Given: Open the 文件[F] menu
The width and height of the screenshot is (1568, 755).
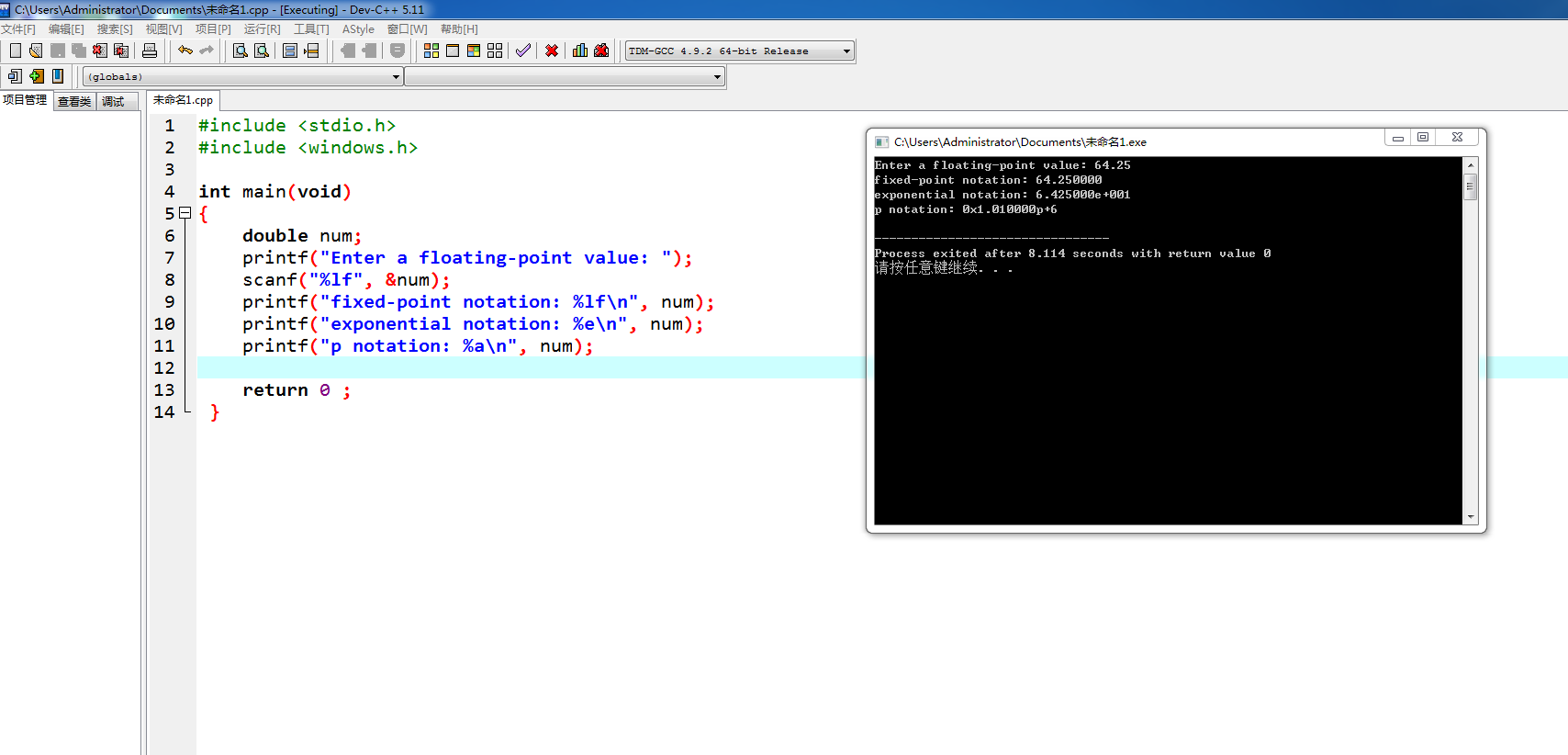Looking at the screenshot, I should (18, 29).
